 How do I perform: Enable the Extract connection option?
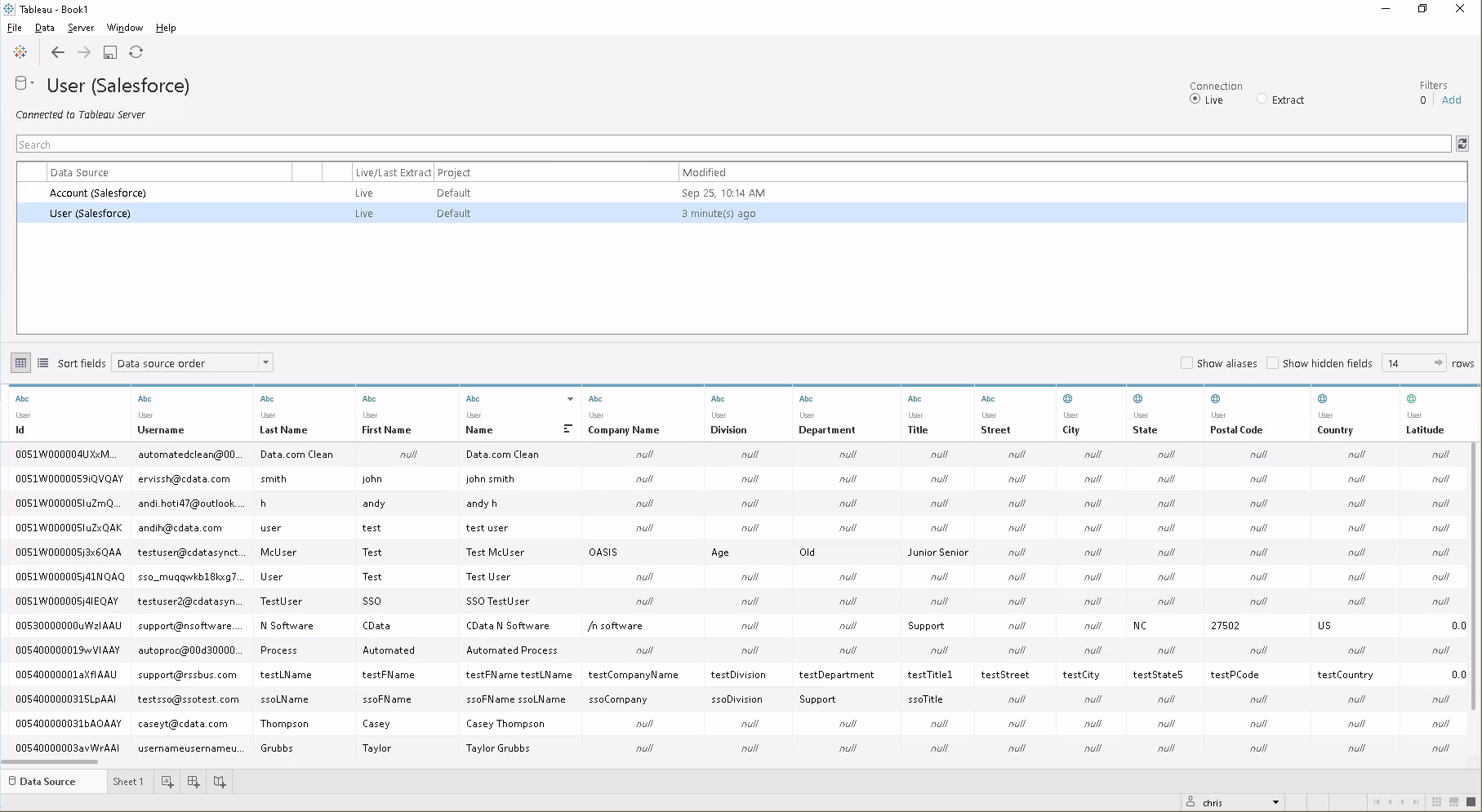(x=1260, y=100)
